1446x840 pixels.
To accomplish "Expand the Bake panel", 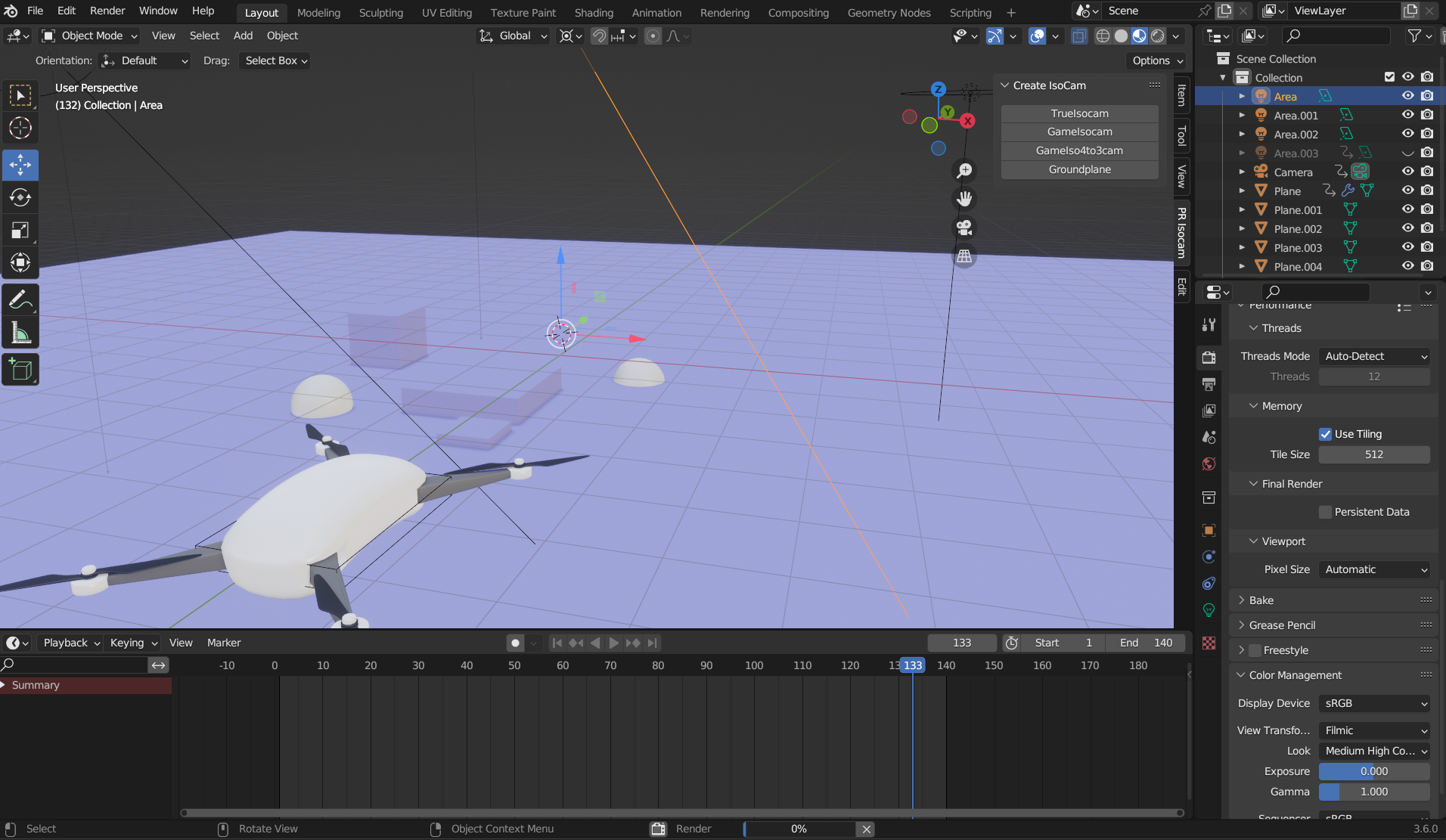I will (x=1261, y=600).
